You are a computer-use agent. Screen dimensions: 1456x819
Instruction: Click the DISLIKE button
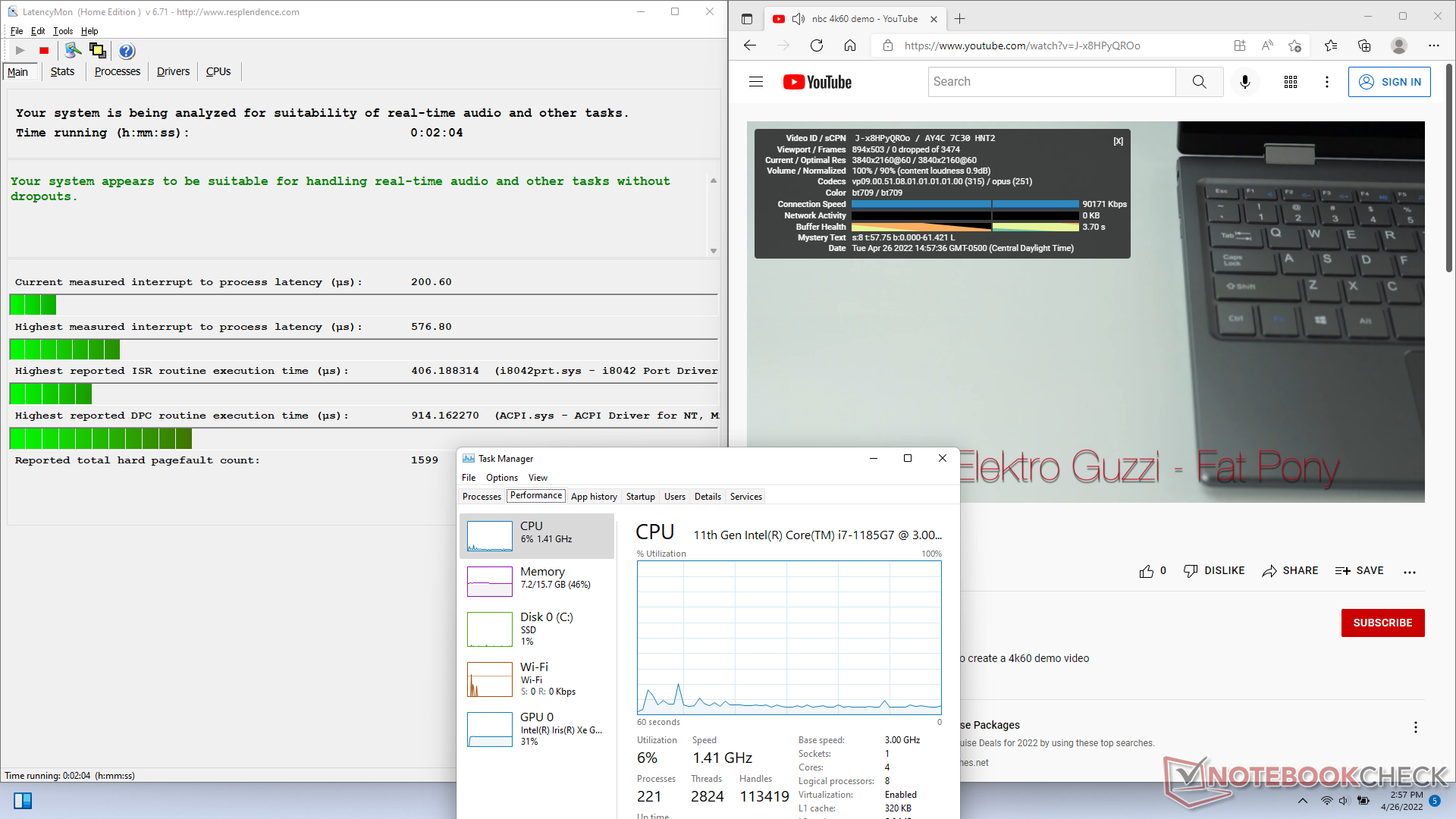(1214, 571)
